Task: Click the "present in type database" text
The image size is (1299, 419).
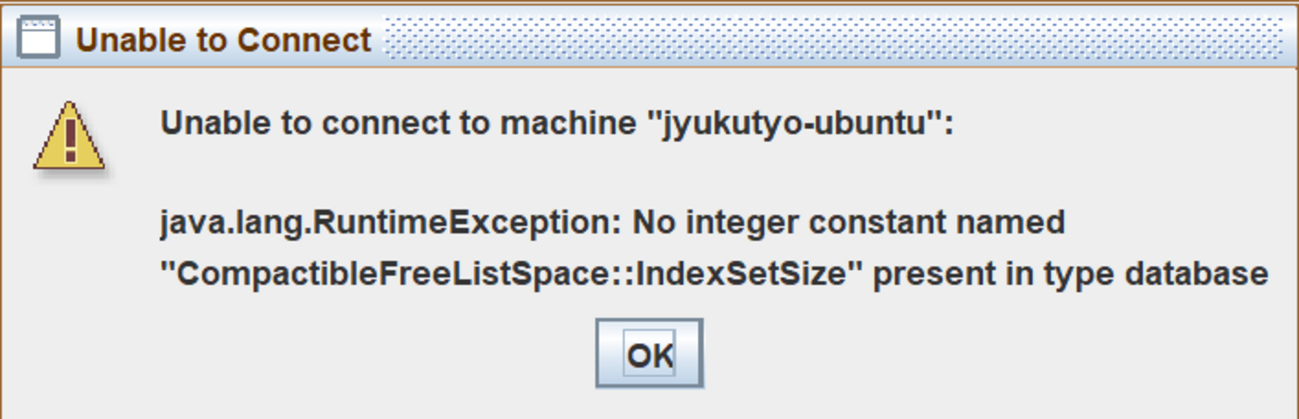Action: point(1070,273)
